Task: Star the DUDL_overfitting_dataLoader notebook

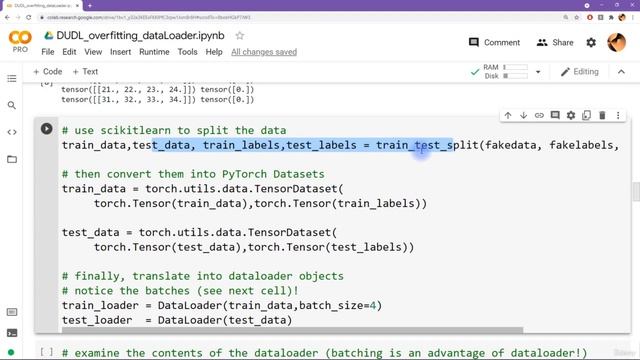Action: tap(240, 36)
